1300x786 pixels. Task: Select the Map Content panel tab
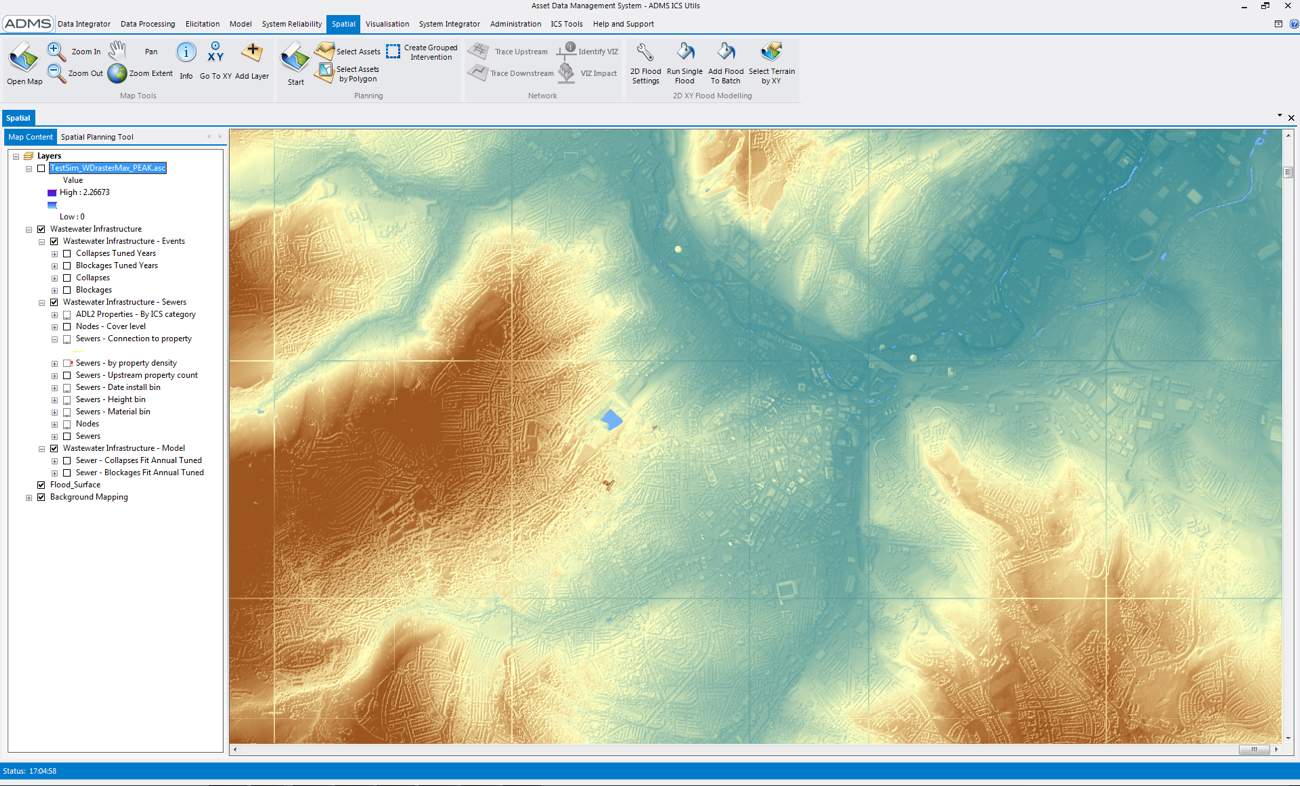30,137
